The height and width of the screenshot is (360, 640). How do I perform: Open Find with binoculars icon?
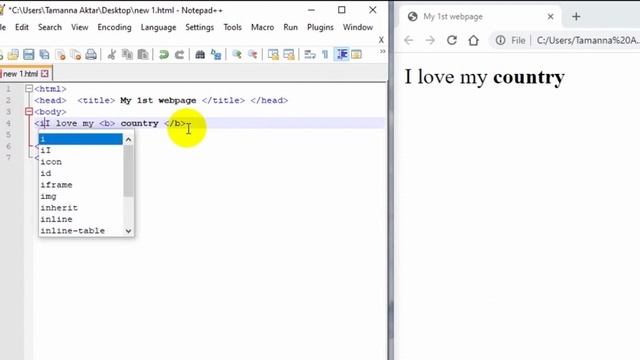click(200, 54)
